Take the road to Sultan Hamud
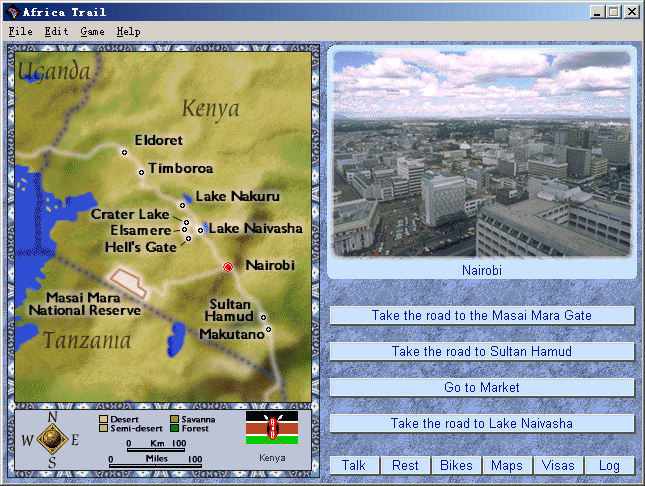 pos(482,351)
